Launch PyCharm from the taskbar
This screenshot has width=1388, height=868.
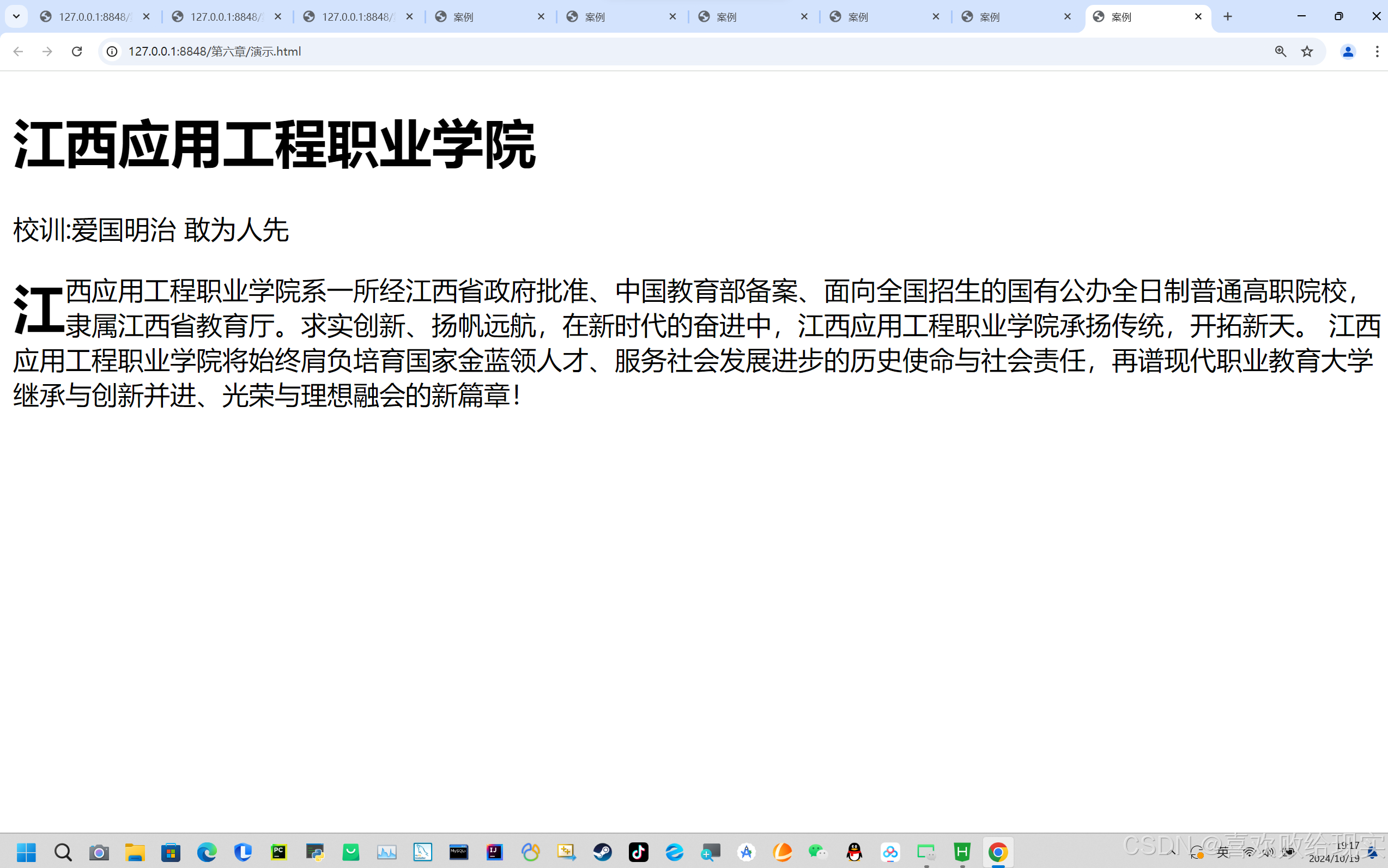(x=279, y=852)
